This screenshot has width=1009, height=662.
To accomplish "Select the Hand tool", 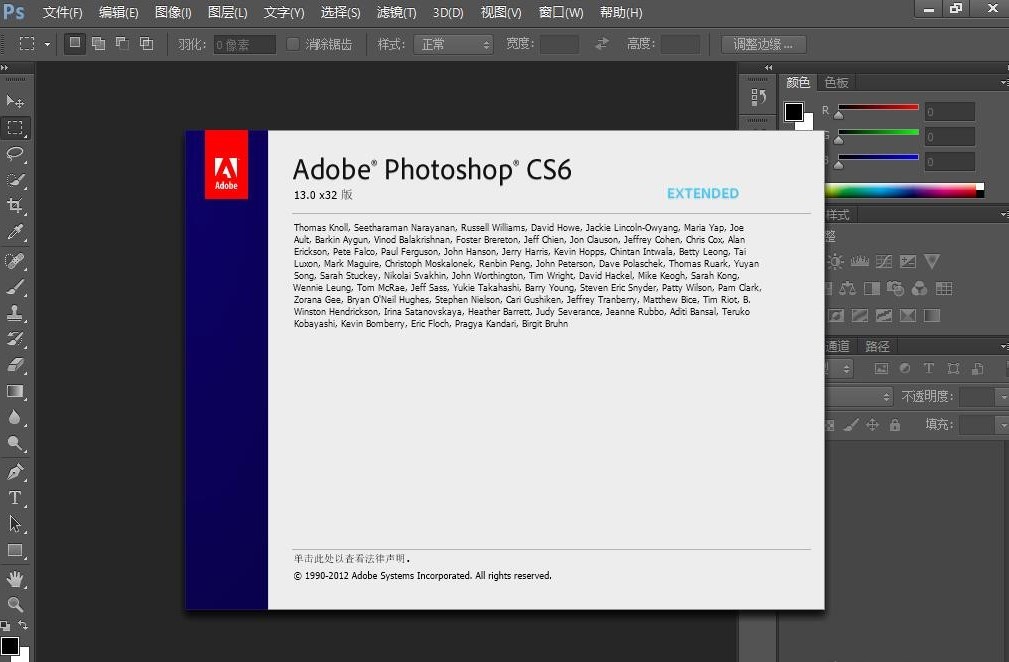I will click(x=15, y=579).
